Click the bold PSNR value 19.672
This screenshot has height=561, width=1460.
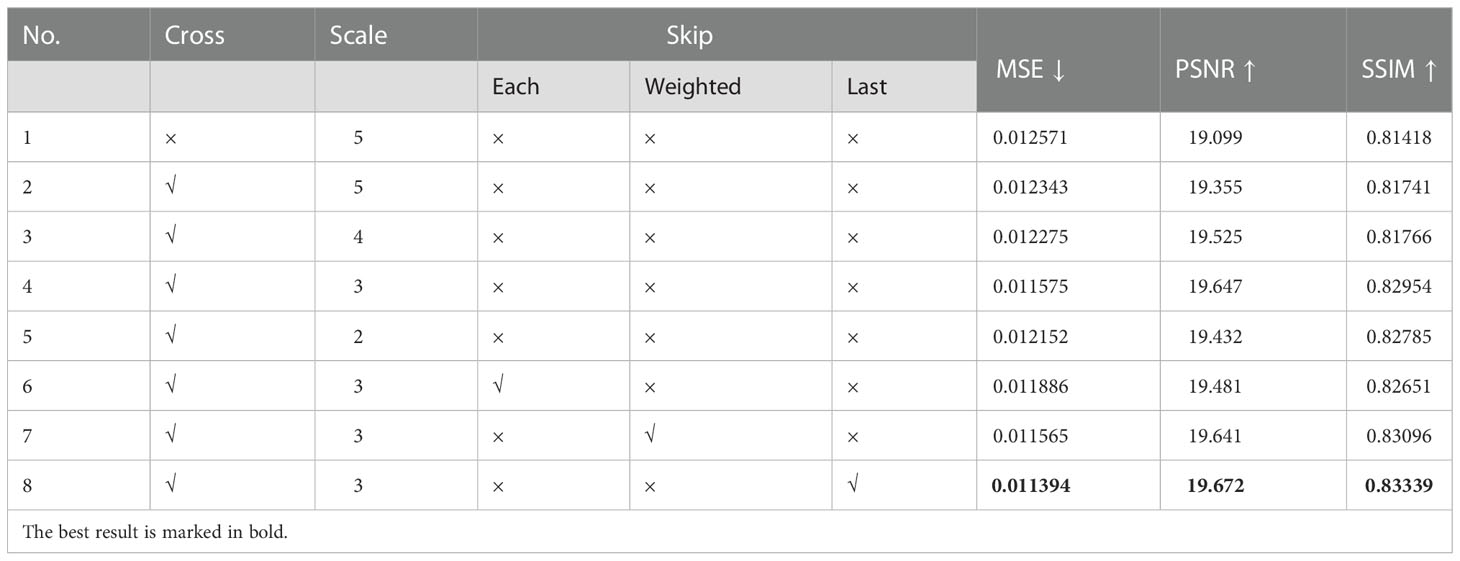click(1215, 486)
